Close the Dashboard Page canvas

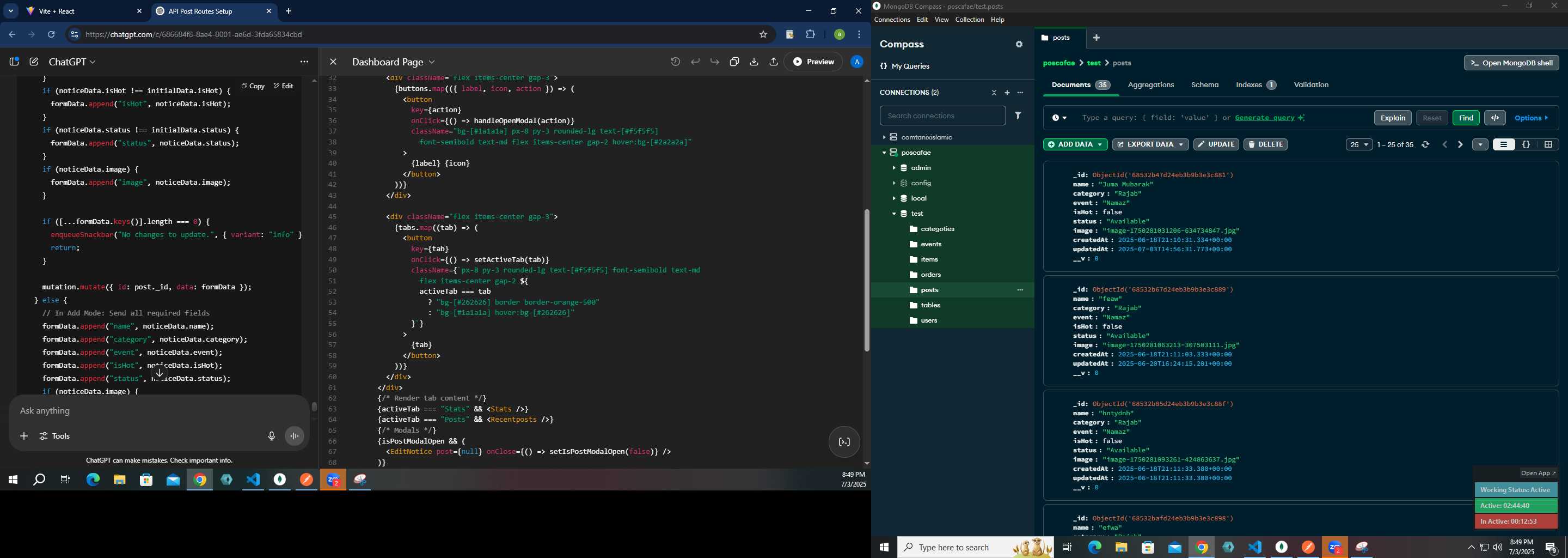[333, 62]
